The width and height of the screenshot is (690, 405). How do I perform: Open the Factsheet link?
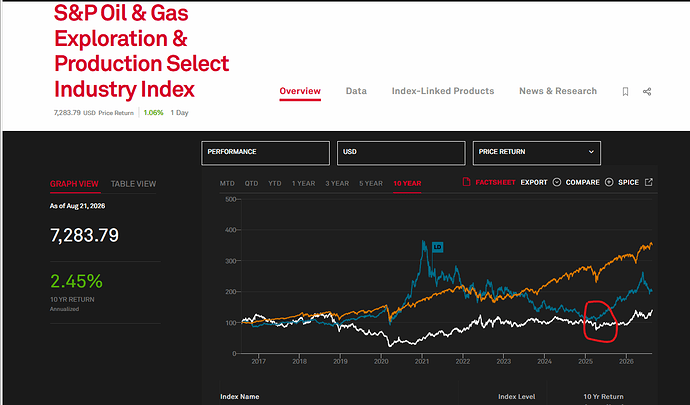[x=495, y=182]
